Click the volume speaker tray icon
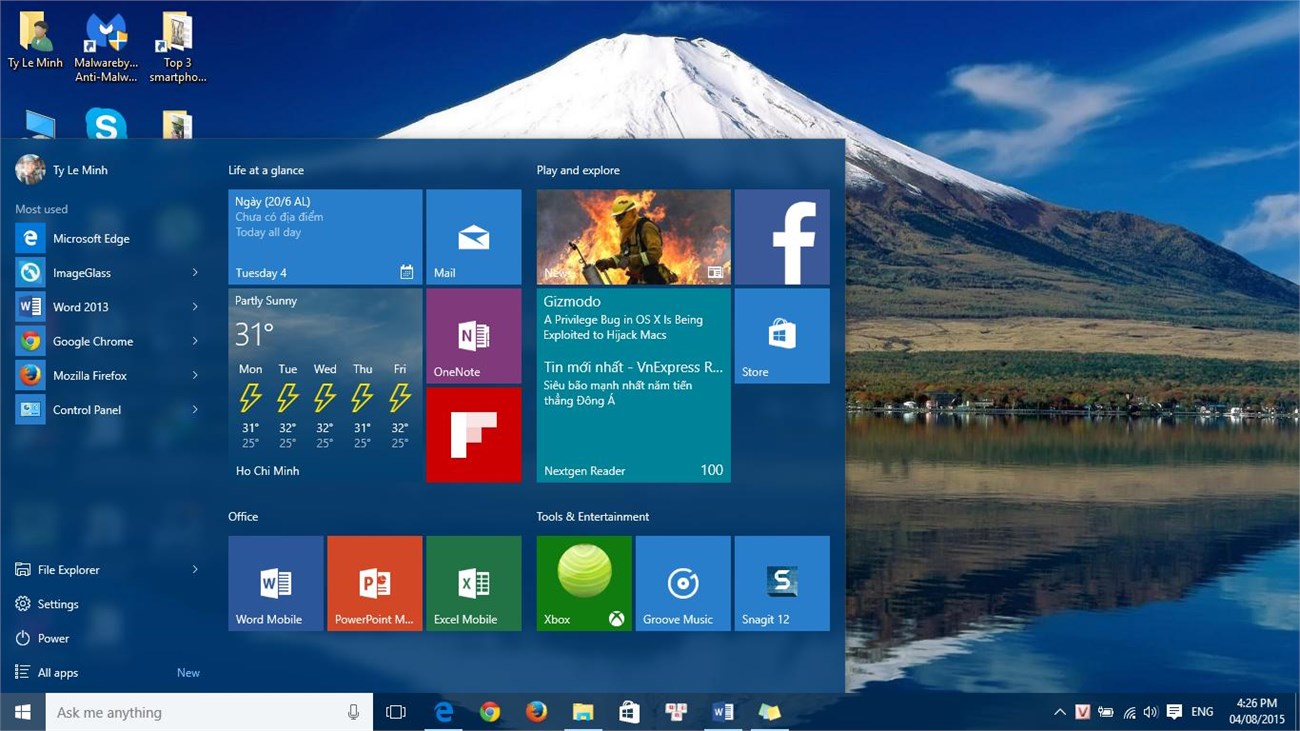This screenshot has height=731, width=1300. [x=1151, y=712]
